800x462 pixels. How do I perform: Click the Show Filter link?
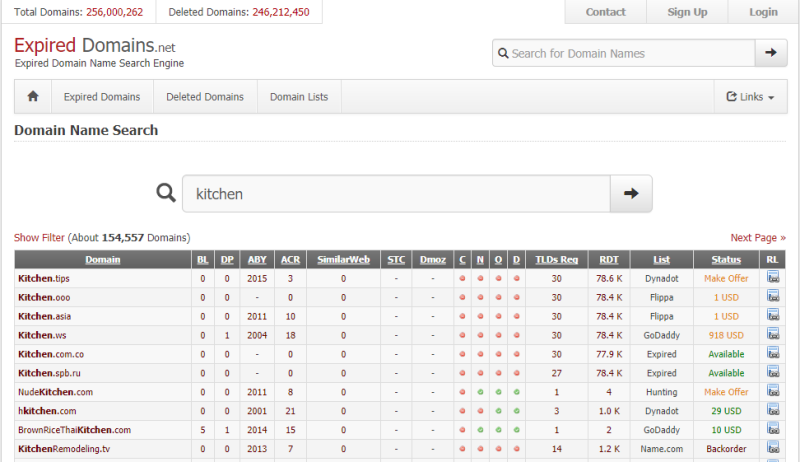[39, 238]
